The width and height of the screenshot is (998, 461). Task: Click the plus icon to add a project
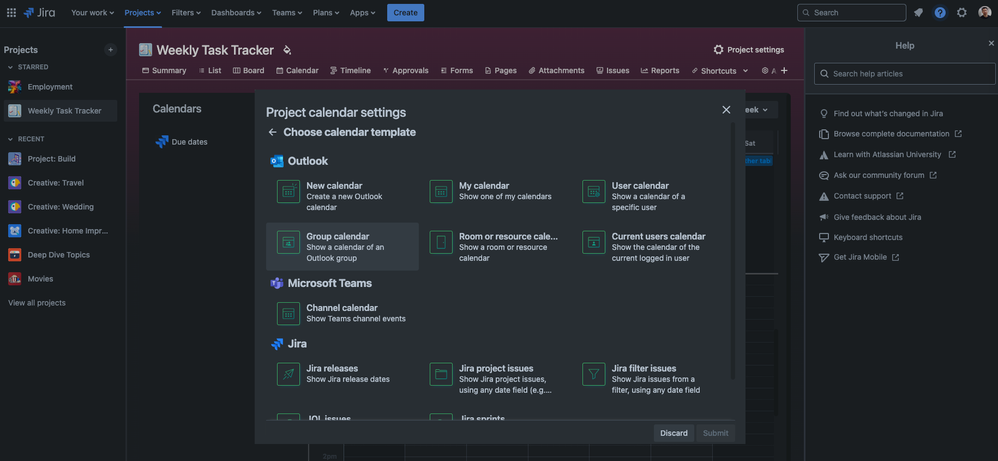[x=111, y=50]
